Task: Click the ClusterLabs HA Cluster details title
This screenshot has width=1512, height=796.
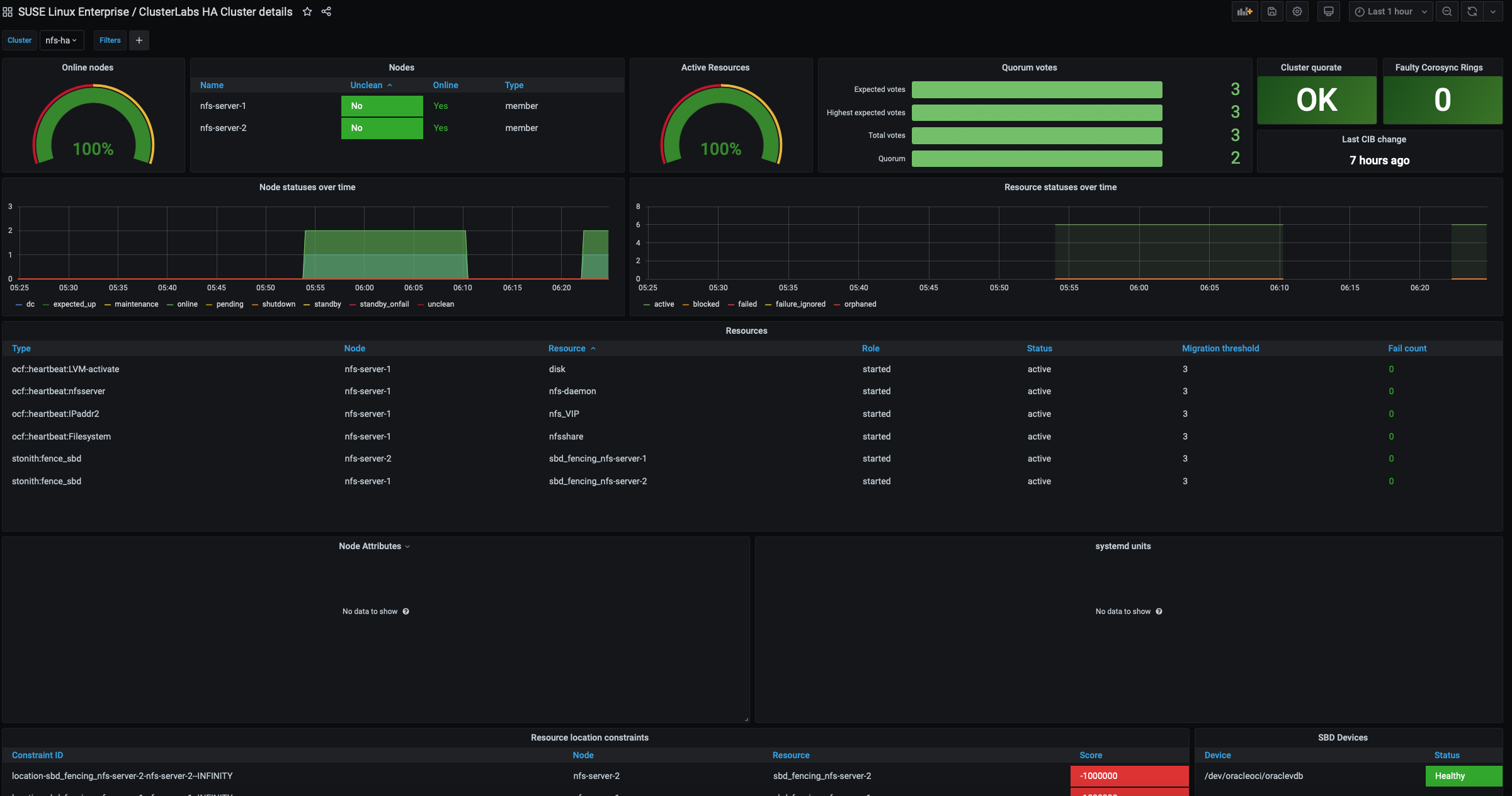Action: coord(215,11)
